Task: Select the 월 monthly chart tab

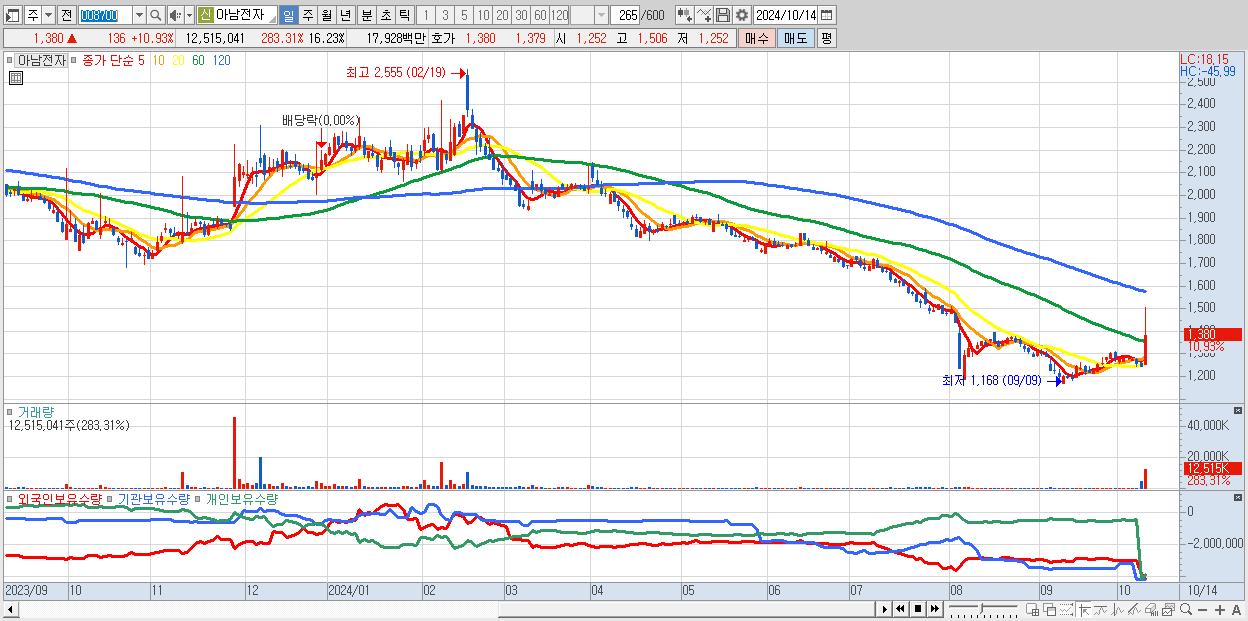Action: 326,15
